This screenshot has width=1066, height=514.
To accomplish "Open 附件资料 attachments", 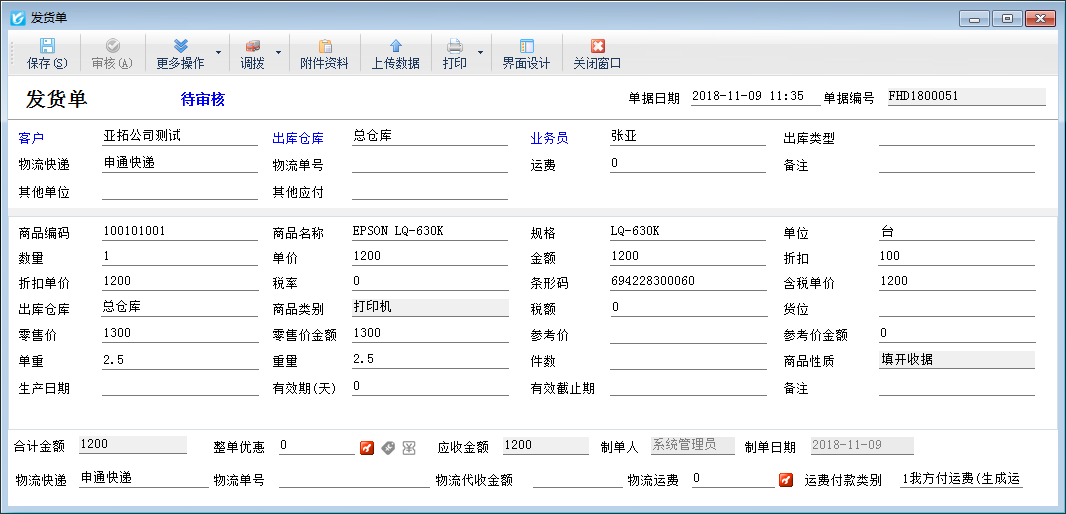I will pyautogui.click(x=324, y=46).
